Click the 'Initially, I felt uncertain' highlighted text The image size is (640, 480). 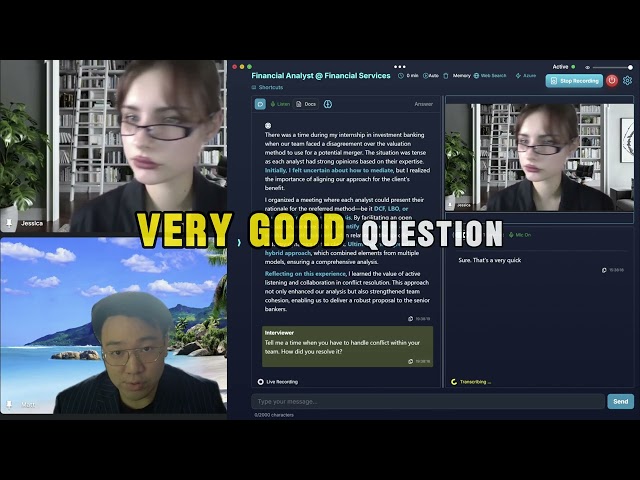pyautogui.click(x=329, y=171)
